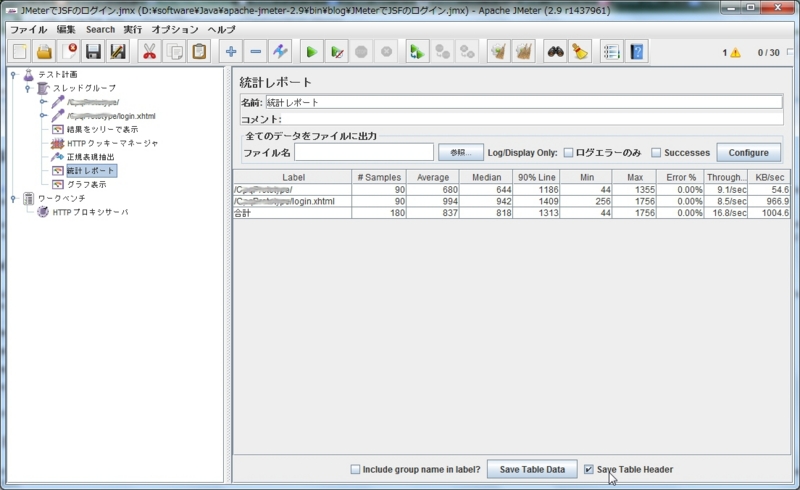
Task: Click the Remote shutdown all icon
Action: pyautogui.click(x=467, y=52)
